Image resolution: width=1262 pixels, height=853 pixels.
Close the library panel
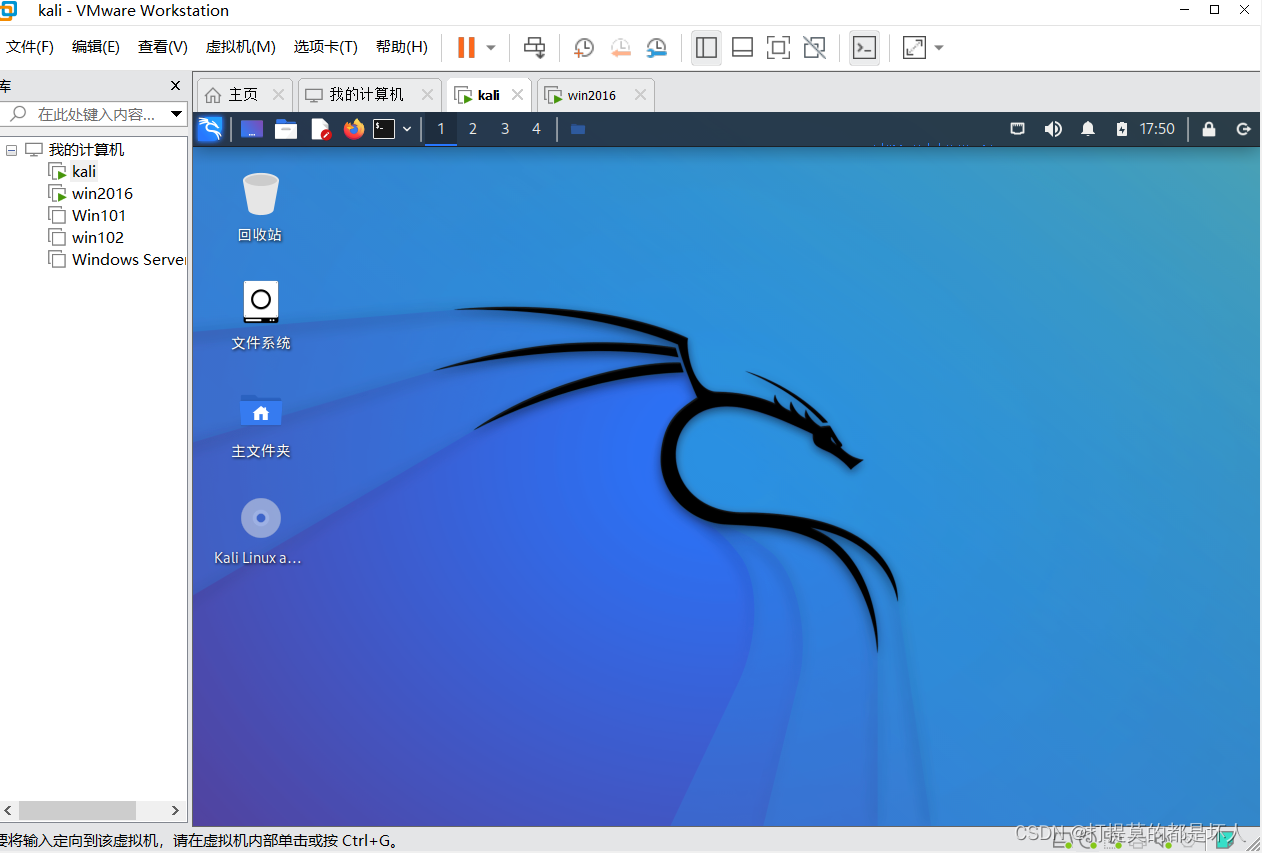pos(176,86)
